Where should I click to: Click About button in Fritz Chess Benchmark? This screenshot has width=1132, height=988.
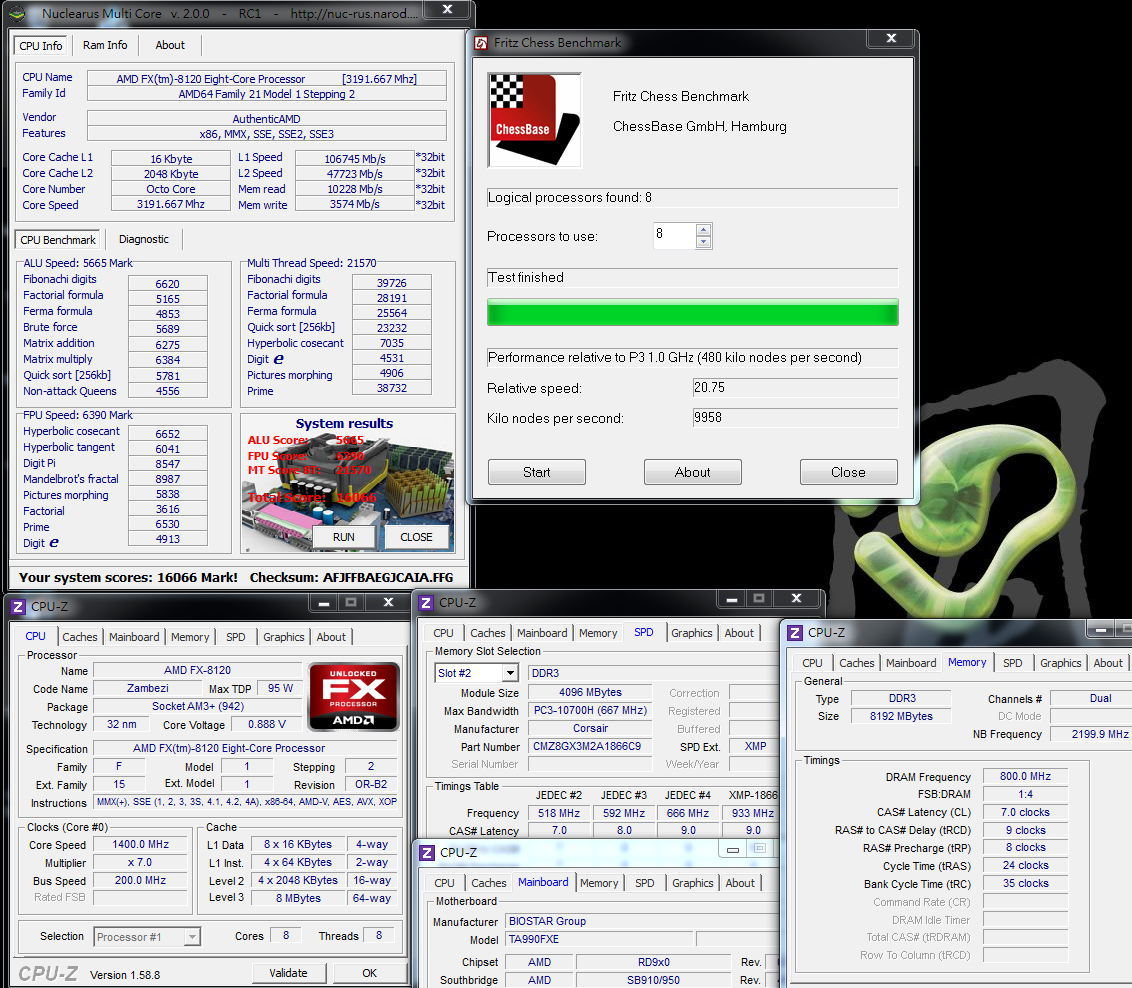[692, 472]
